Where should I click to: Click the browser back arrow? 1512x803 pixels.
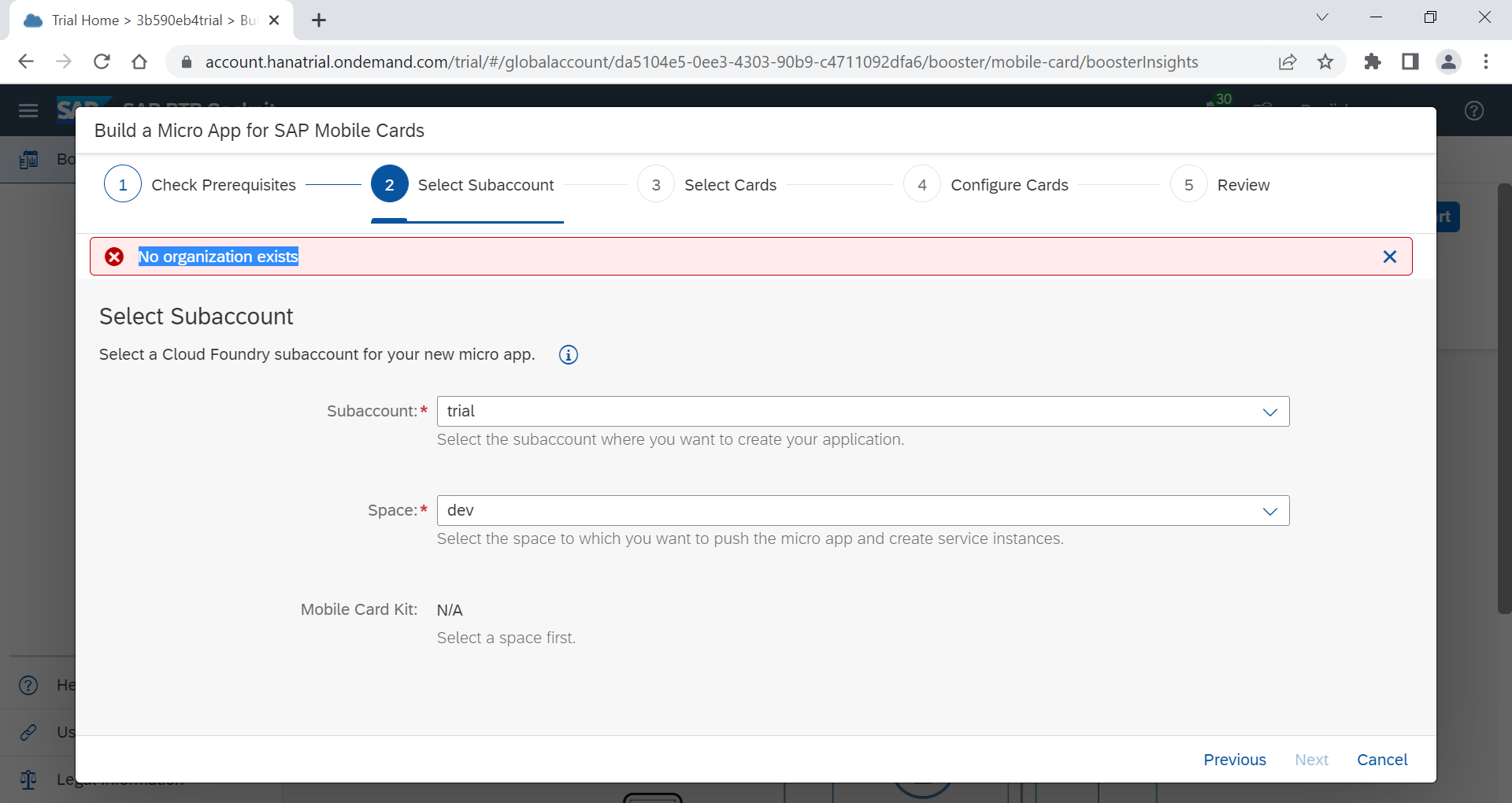25,61
